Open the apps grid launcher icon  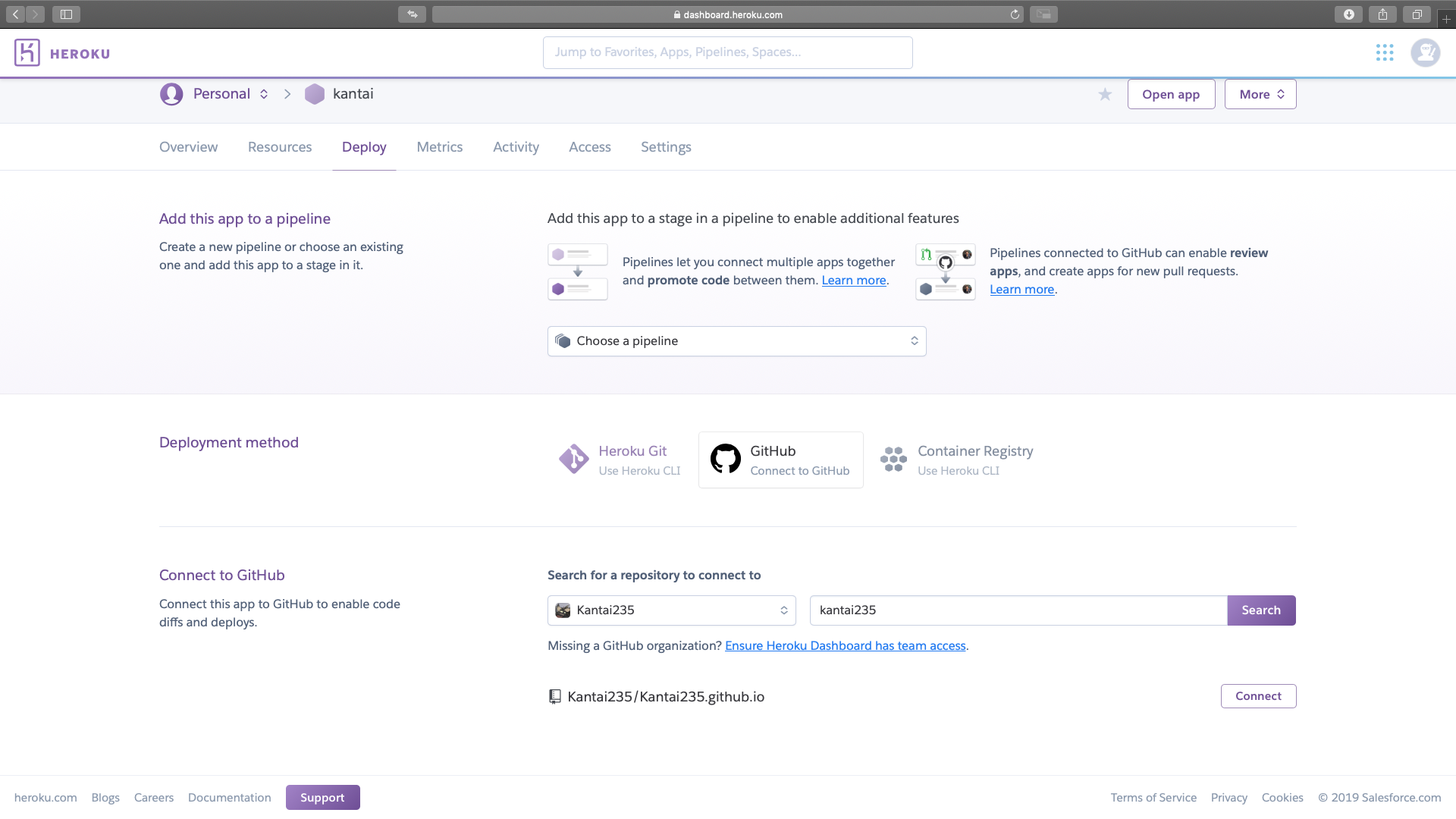pos(1385,52)
